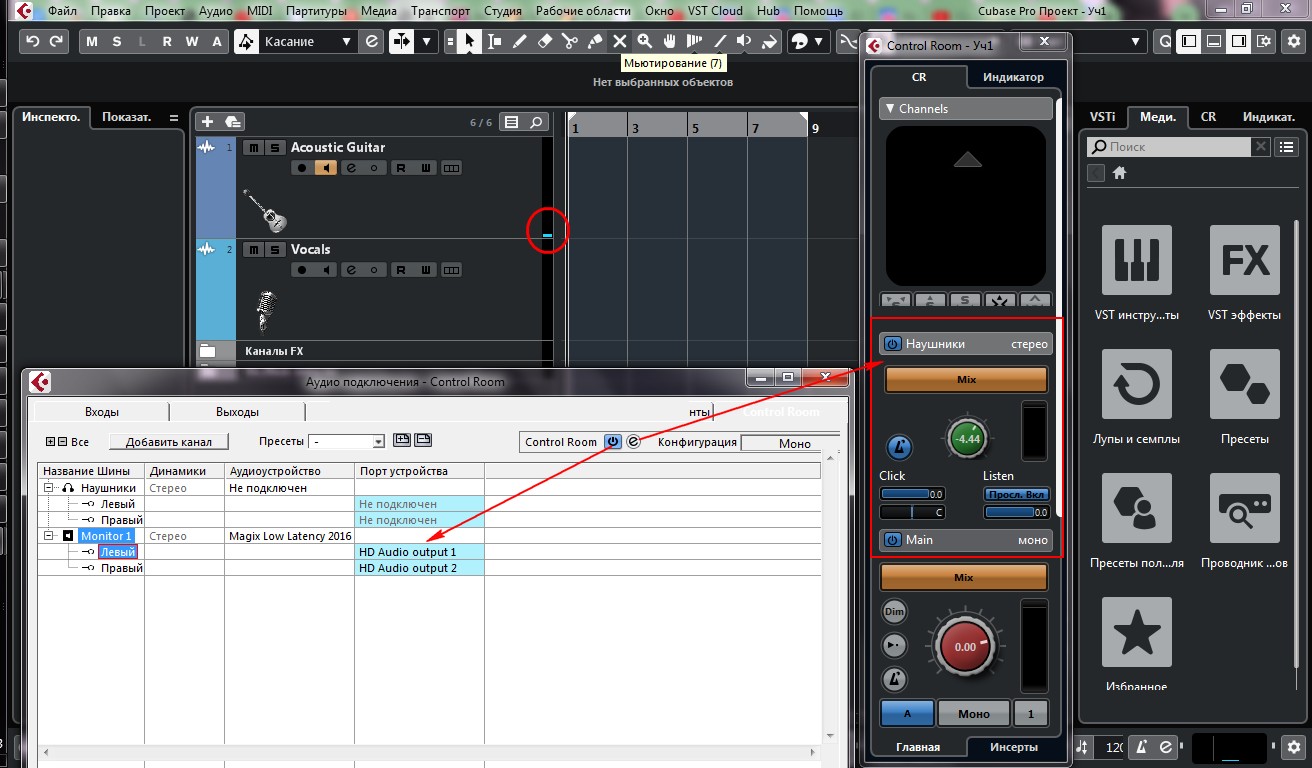
Task: Go to the media rack home
Action: pos(1120,173)
